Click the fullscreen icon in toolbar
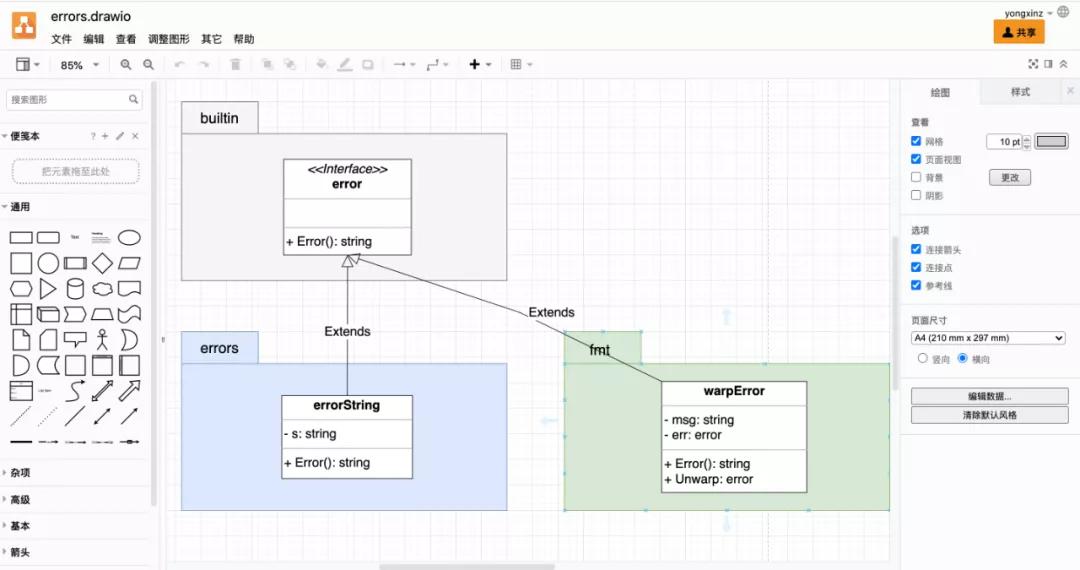 (x=1032, y=64)
